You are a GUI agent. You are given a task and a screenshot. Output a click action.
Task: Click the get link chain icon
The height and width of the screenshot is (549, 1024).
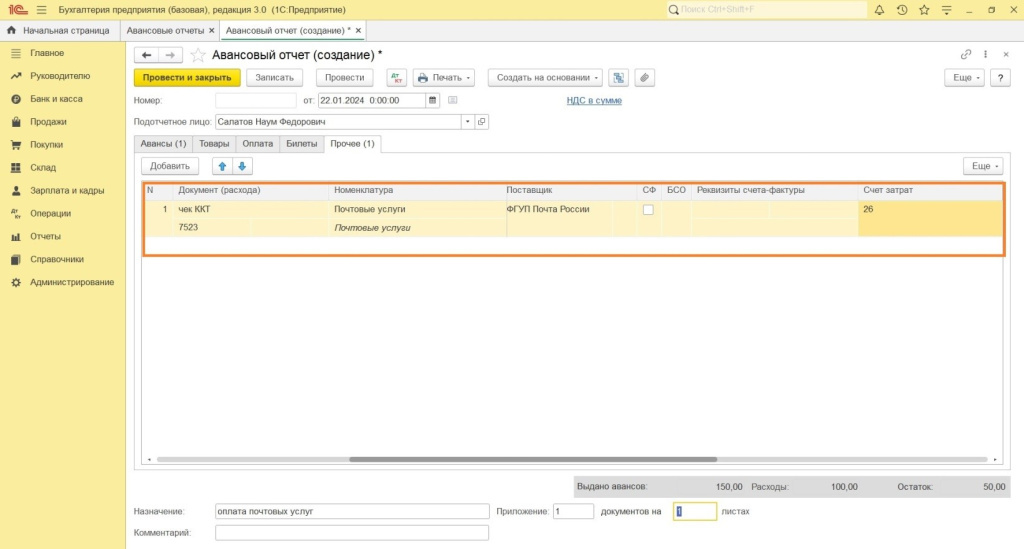click(x=966, y=54)
